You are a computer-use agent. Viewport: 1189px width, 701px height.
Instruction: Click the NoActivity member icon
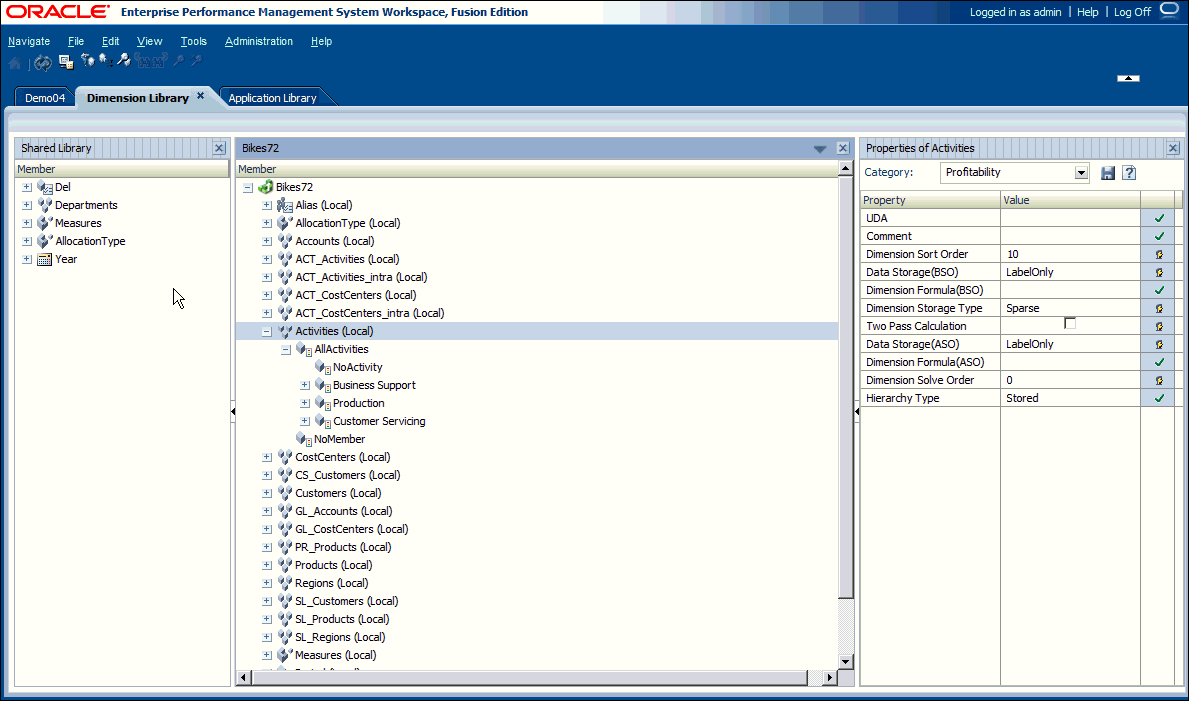[x=323, y=367]
